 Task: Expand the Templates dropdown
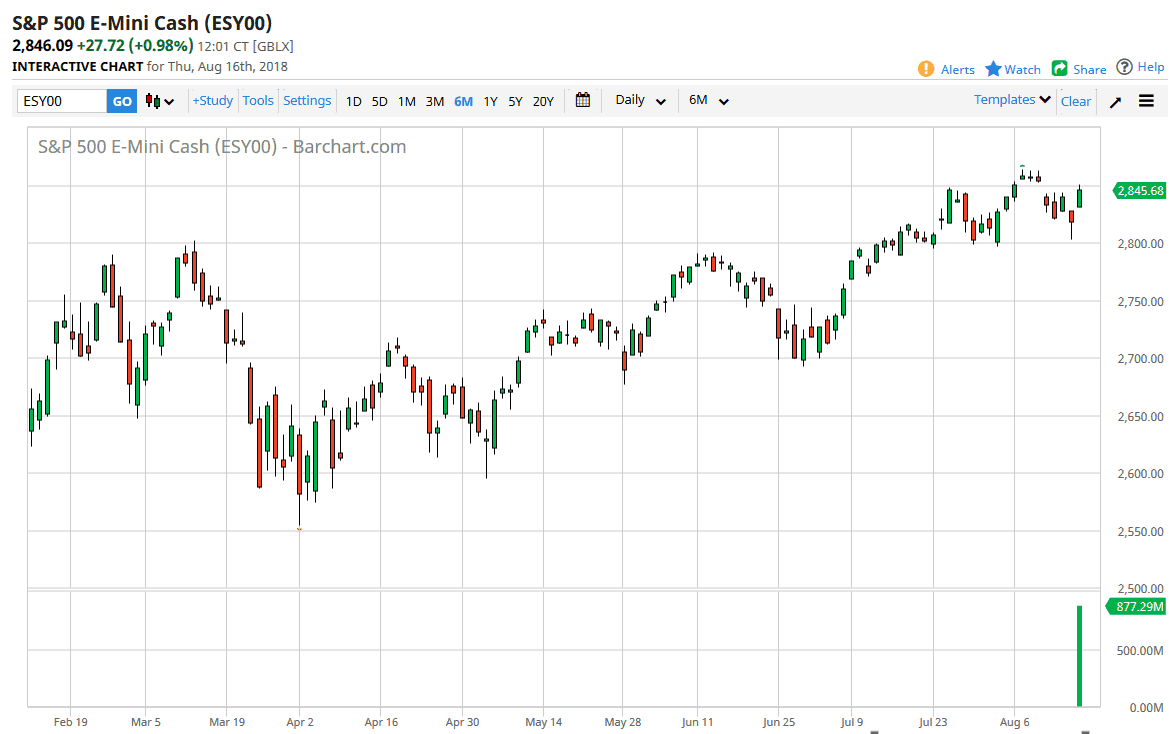(x=1011, y=99)
